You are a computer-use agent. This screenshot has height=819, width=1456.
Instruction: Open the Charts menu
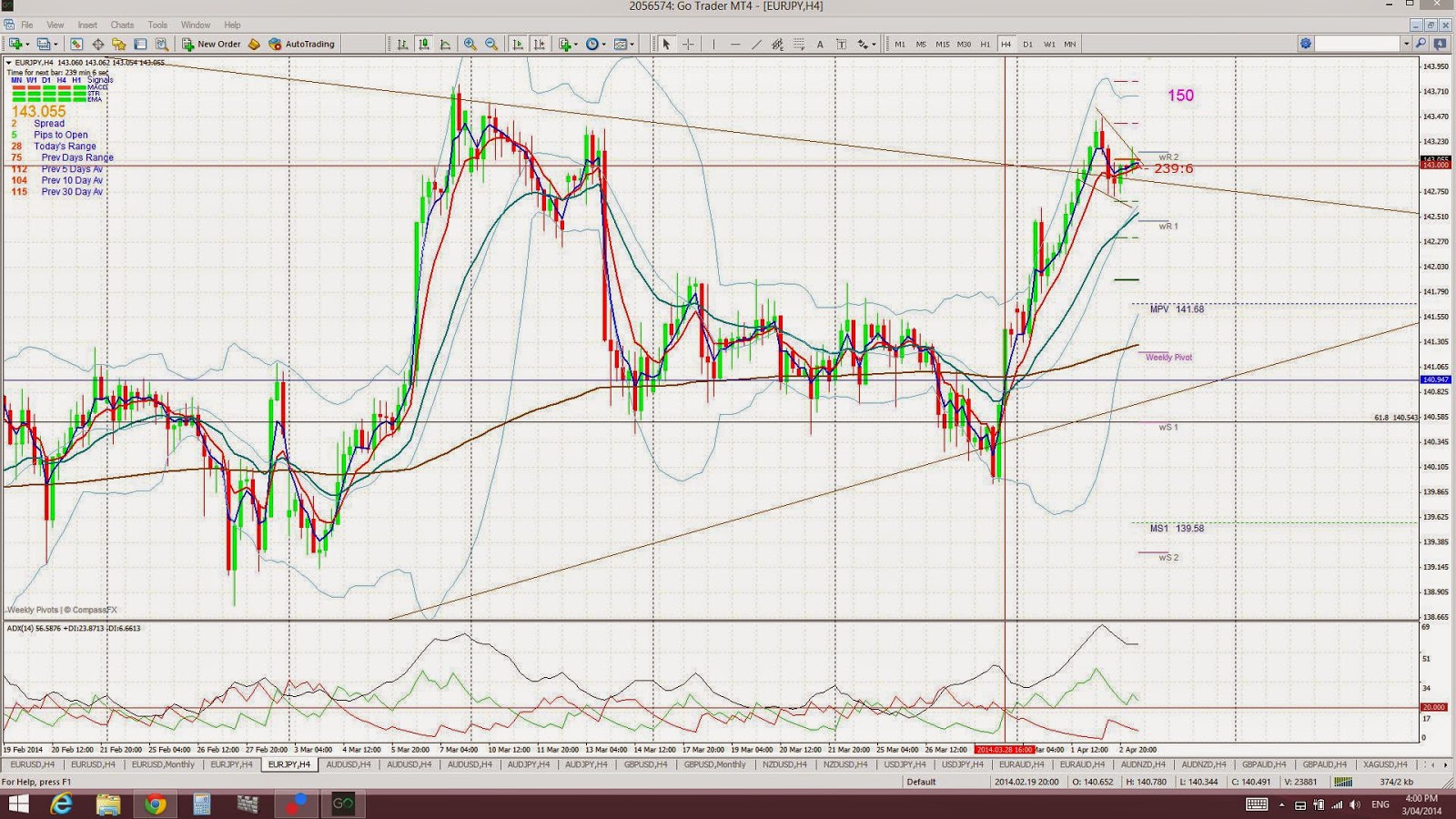point(122,25)
